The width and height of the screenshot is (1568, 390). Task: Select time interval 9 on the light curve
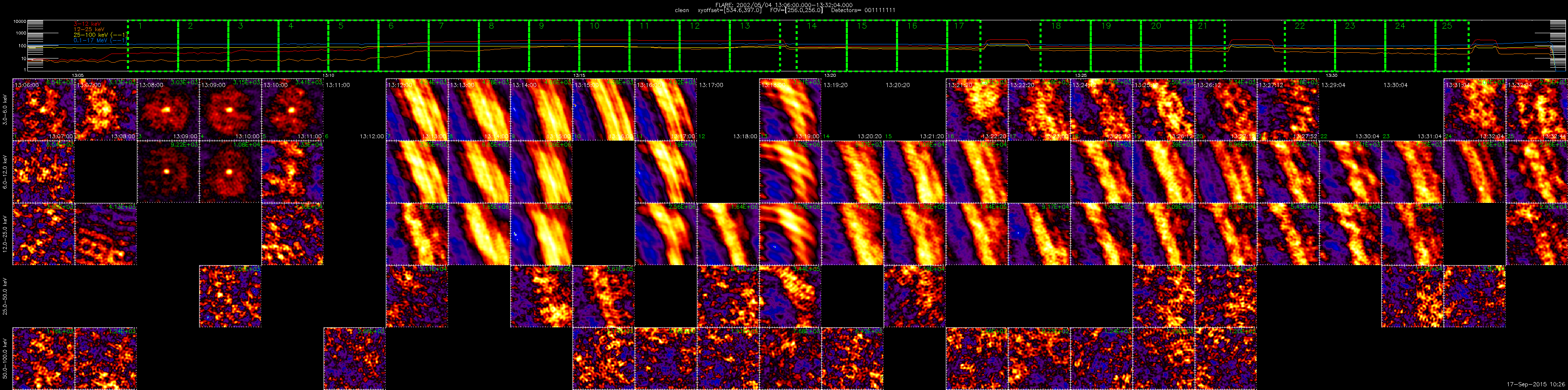coord(554,46)
